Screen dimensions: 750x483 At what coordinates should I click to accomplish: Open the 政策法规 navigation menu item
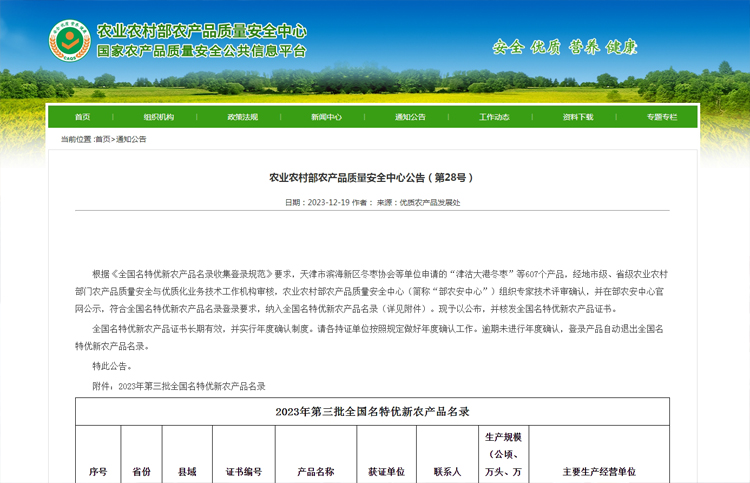[x=243, y=117]
